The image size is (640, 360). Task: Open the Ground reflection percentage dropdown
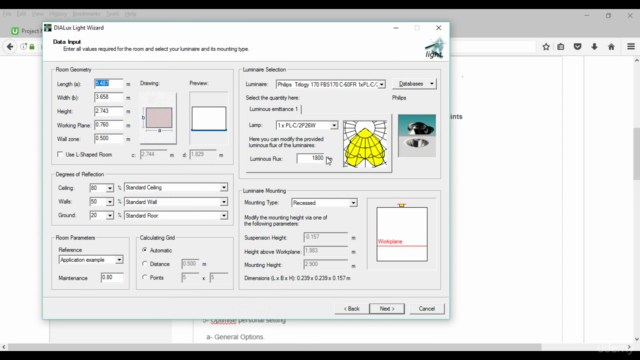[109, 216]
